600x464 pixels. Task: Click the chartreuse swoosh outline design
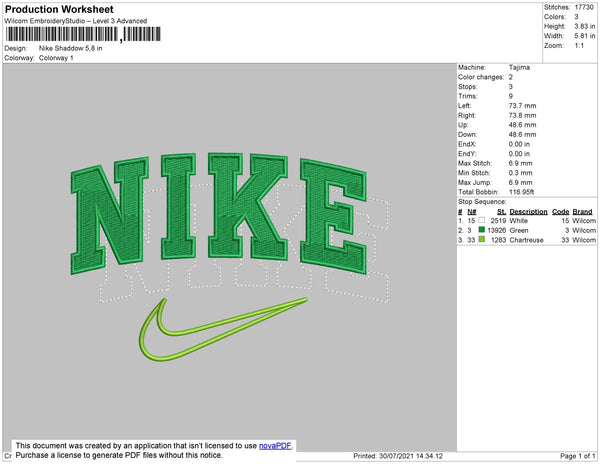223,329
